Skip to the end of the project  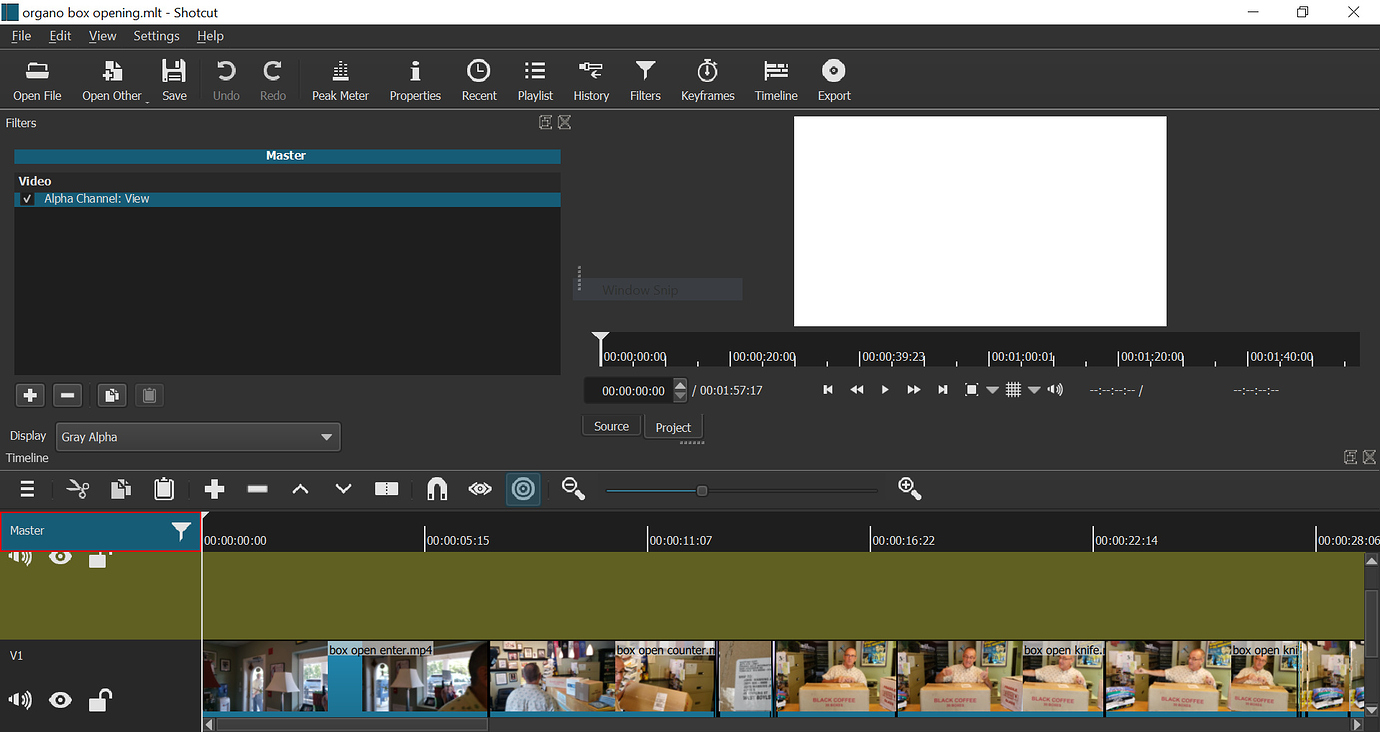coord(942,390)
